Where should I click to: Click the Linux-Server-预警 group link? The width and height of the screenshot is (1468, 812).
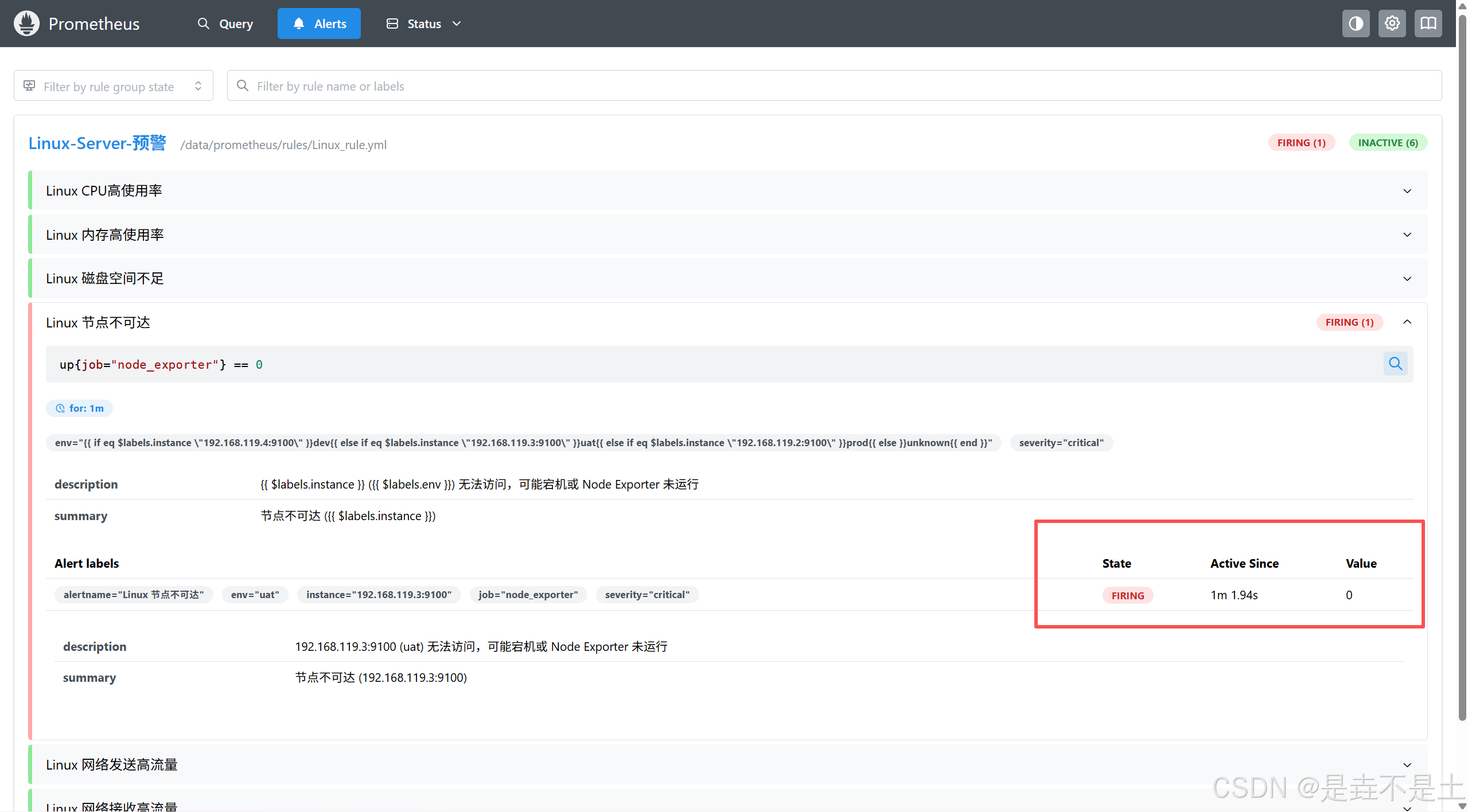98,143
